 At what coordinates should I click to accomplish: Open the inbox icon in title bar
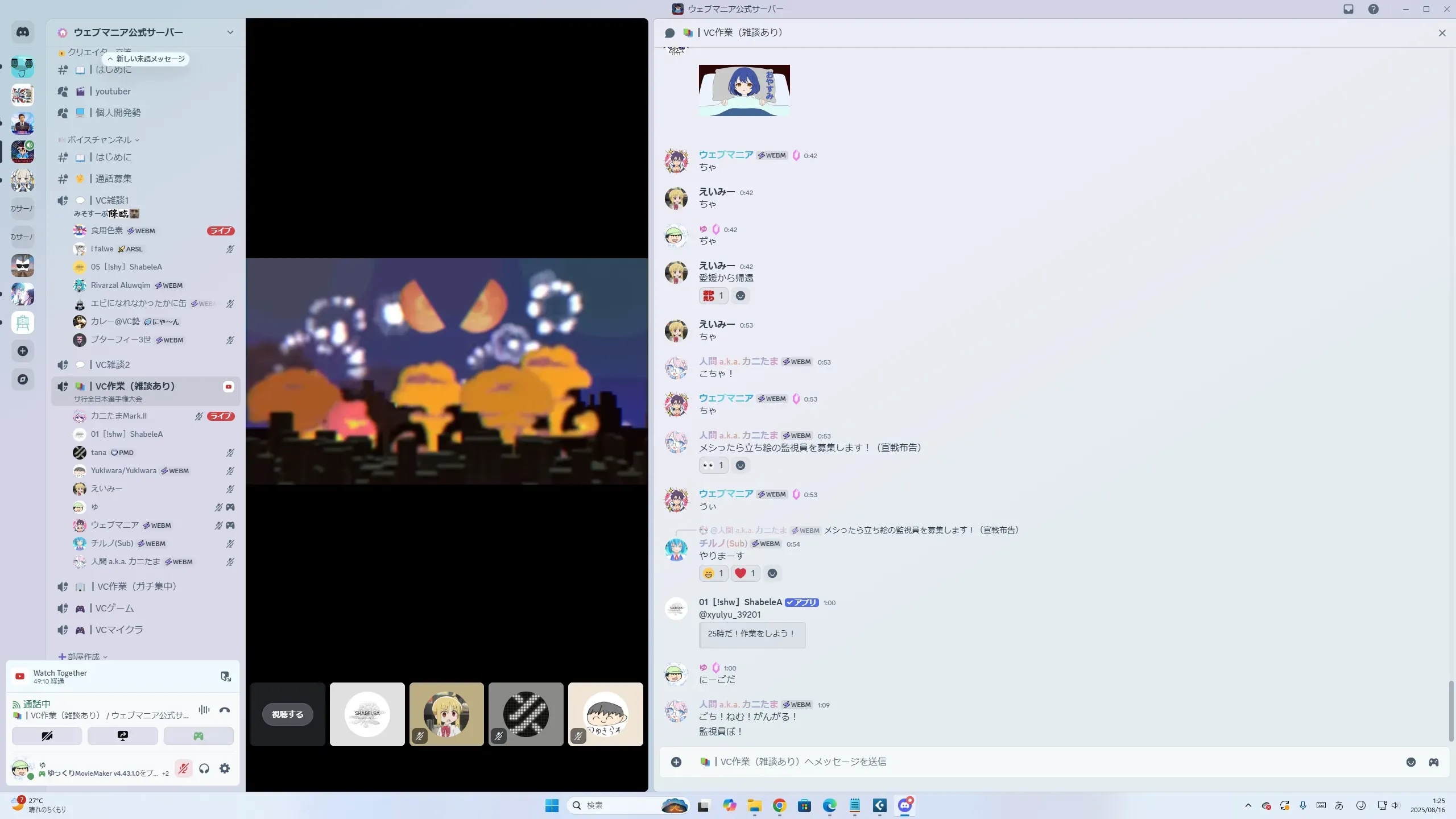click(1349, 9)
